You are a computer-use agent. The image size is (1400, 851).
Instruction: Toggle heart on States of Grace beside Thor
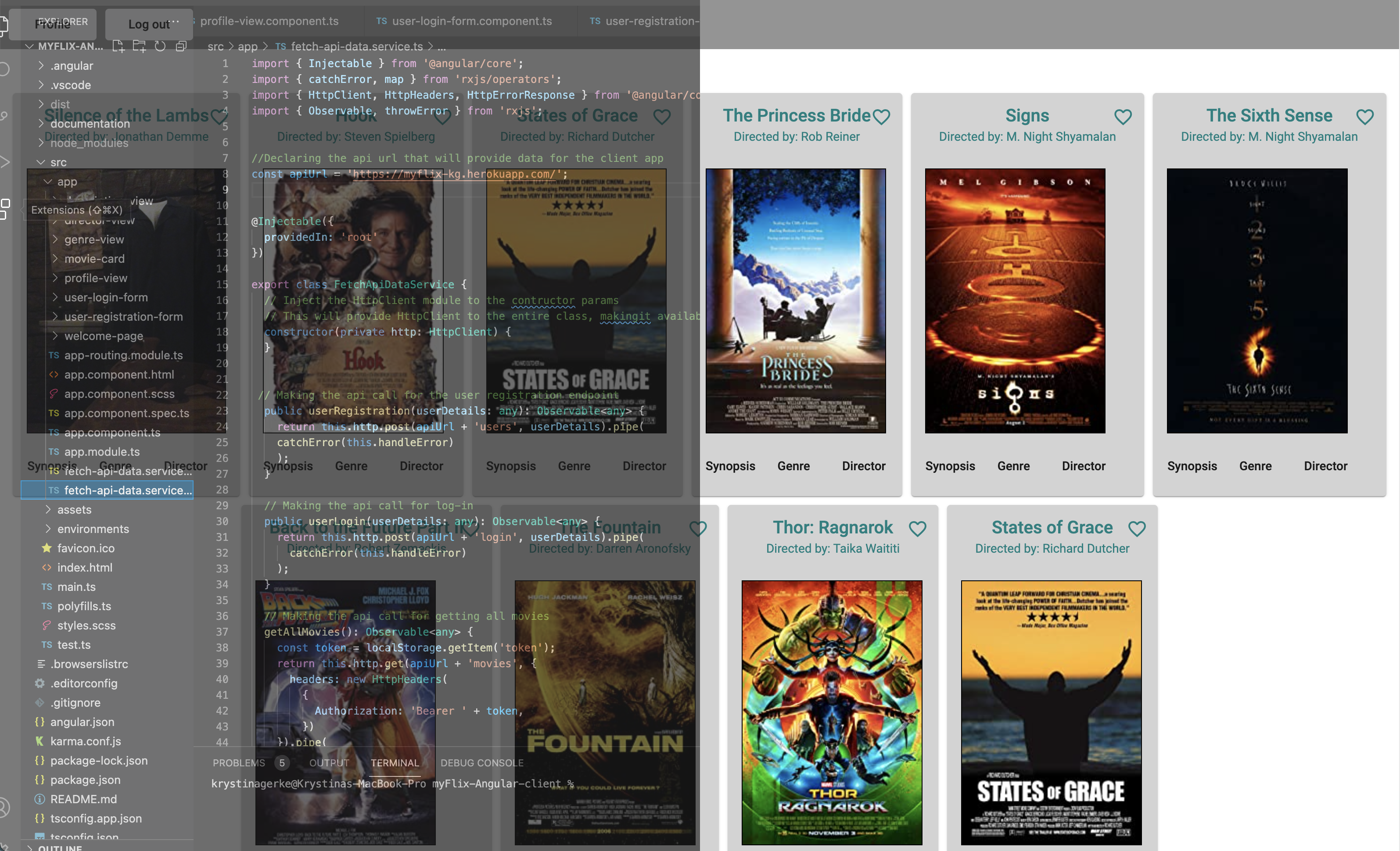pyautogui.click(x=1137, y=528)
